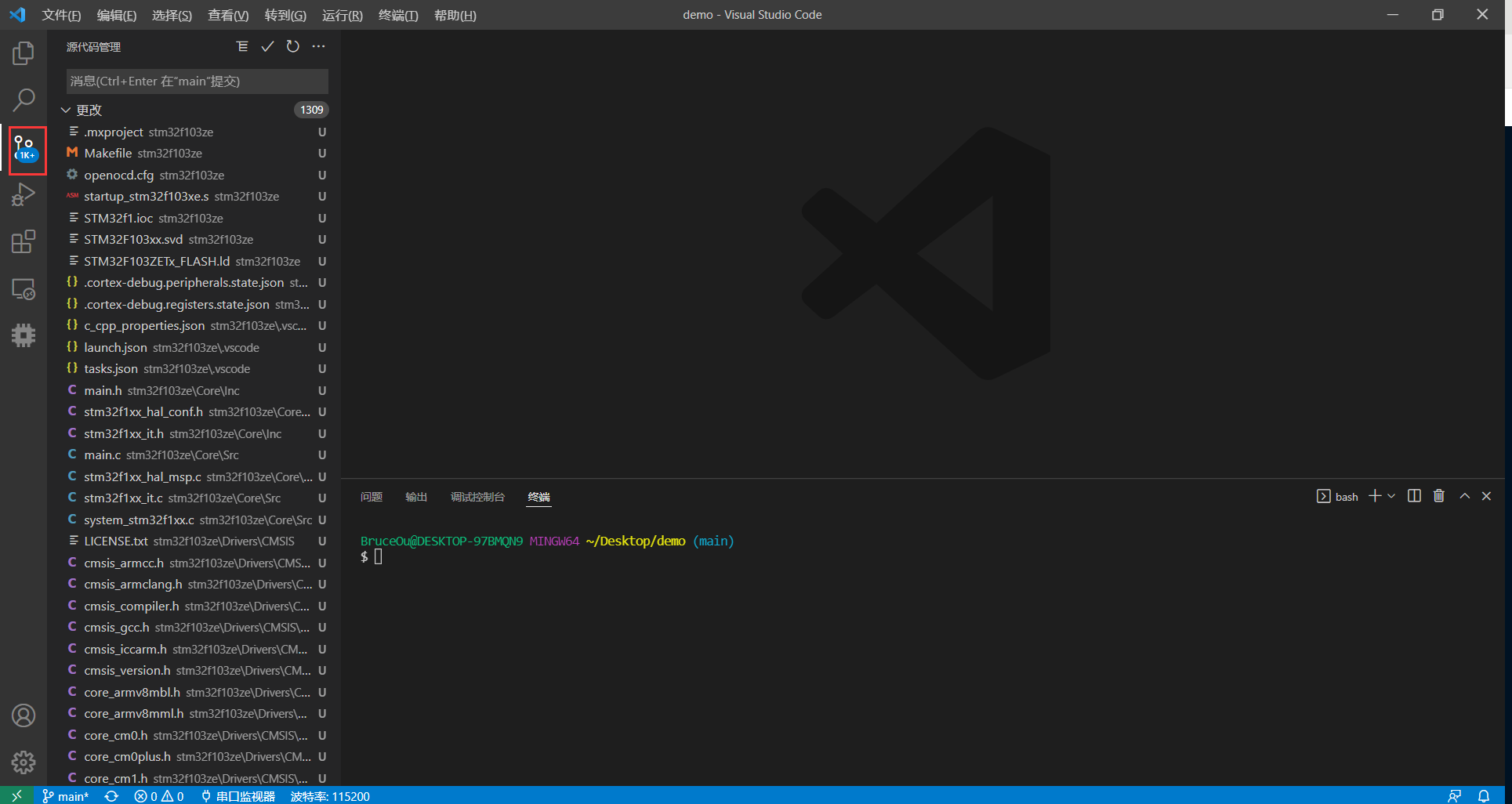Open the chip-shaped embedded tools view
Image resolution: width=1512 pixels, height=804 pixels.
24,336
